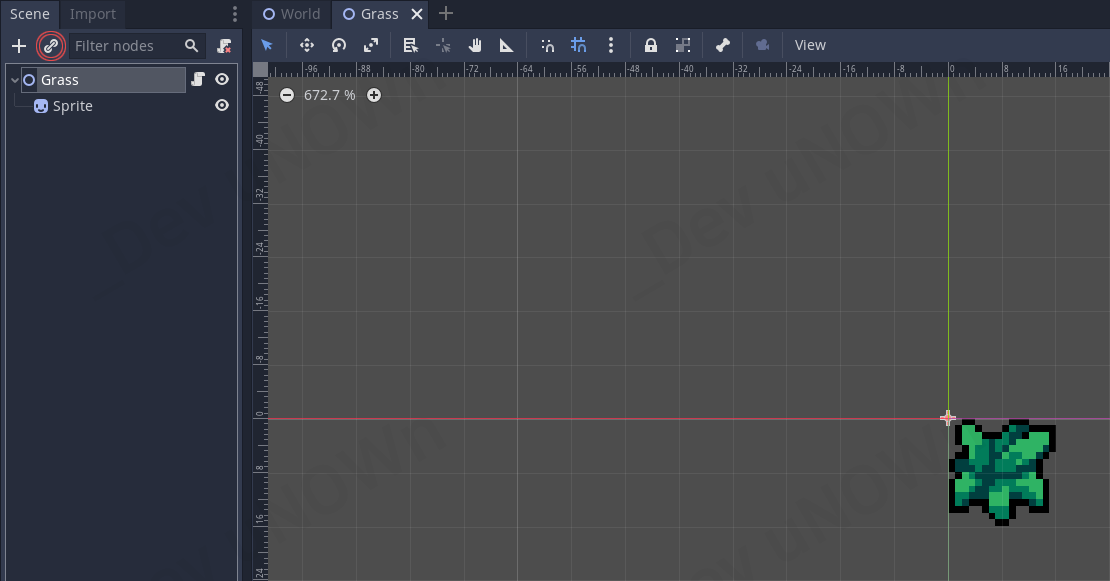Activate the Select mode arrow tool

(x=267, y=45)
